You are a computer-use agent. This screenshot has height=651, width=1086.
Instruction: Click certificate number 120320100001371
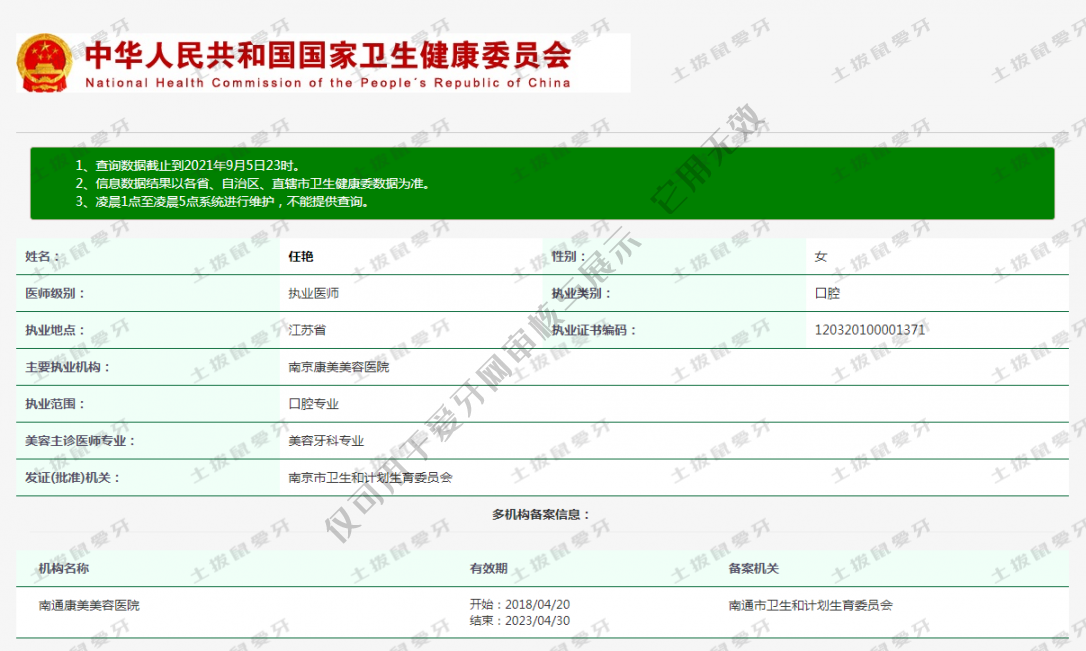[x=869, y=330]
